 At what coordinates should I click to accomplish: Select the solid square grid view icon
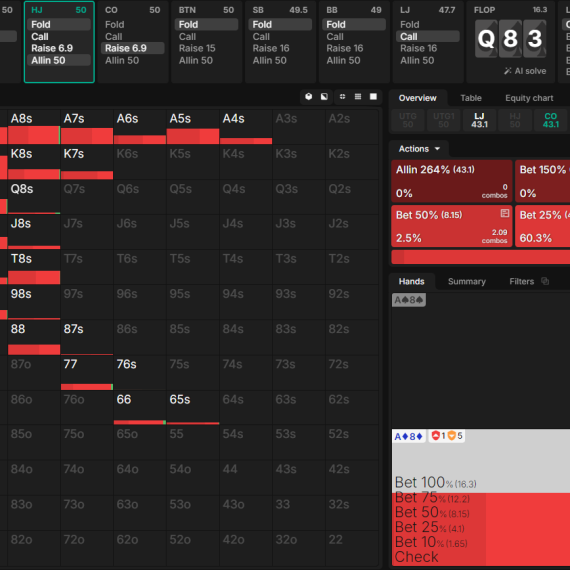[373, 96]
